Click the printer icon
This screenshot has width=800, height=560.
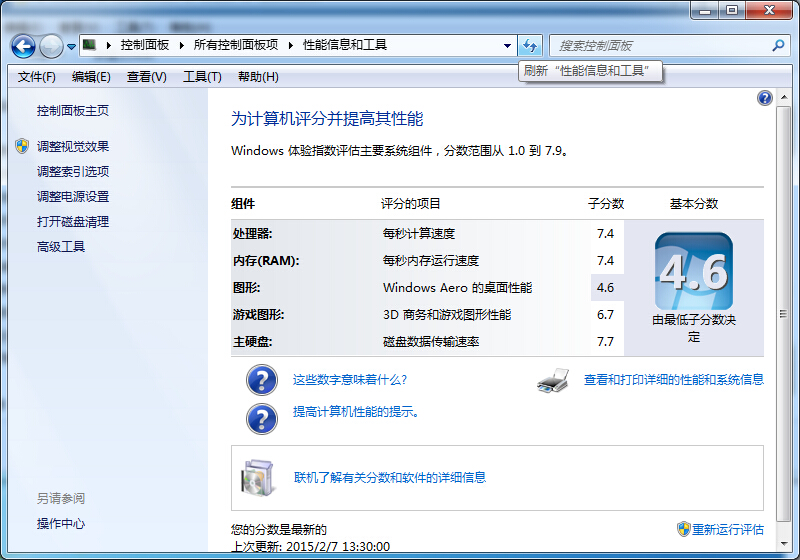pos(553,380)
